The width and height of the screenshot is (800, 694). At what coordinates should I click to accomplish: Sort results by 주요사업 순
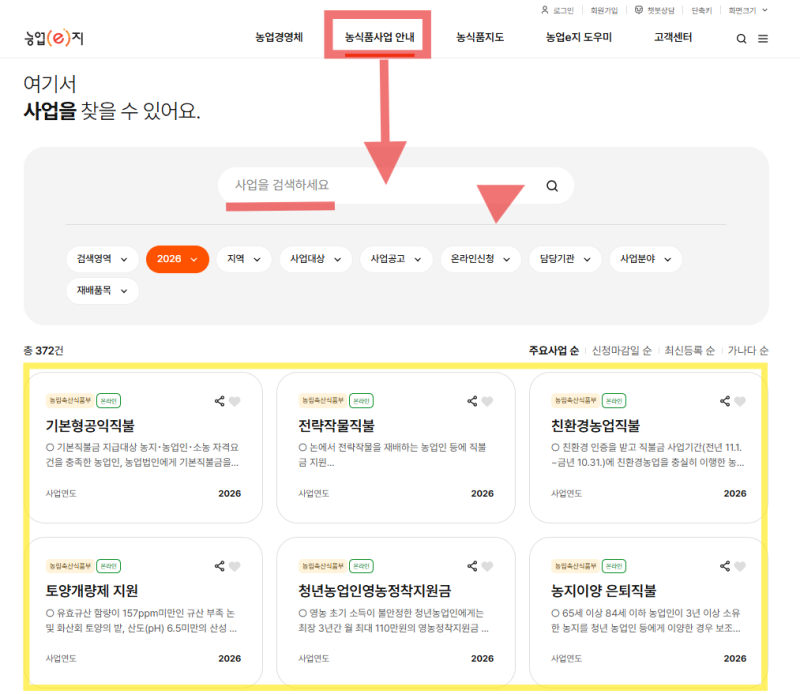point(554,351)
